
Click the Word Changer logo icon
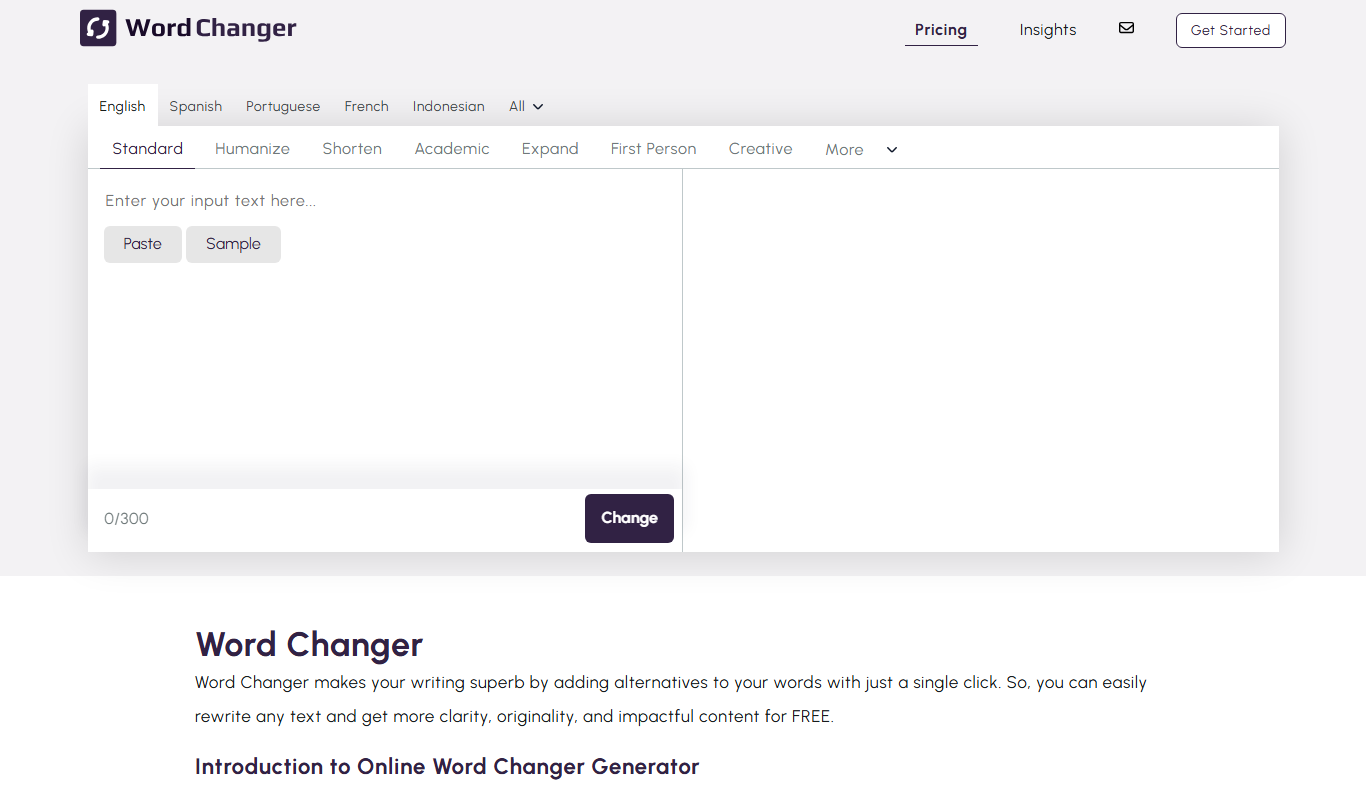(98, 28)
